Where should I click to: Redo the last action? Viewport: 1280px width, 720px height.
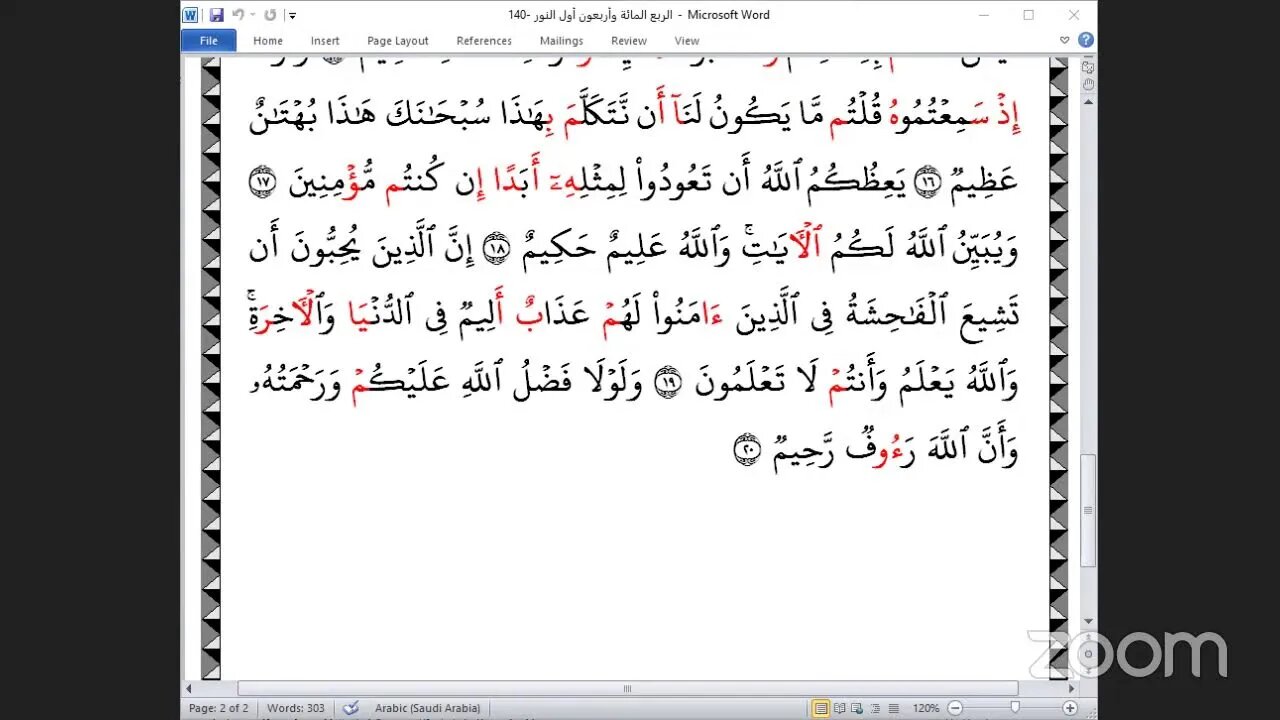270,15
